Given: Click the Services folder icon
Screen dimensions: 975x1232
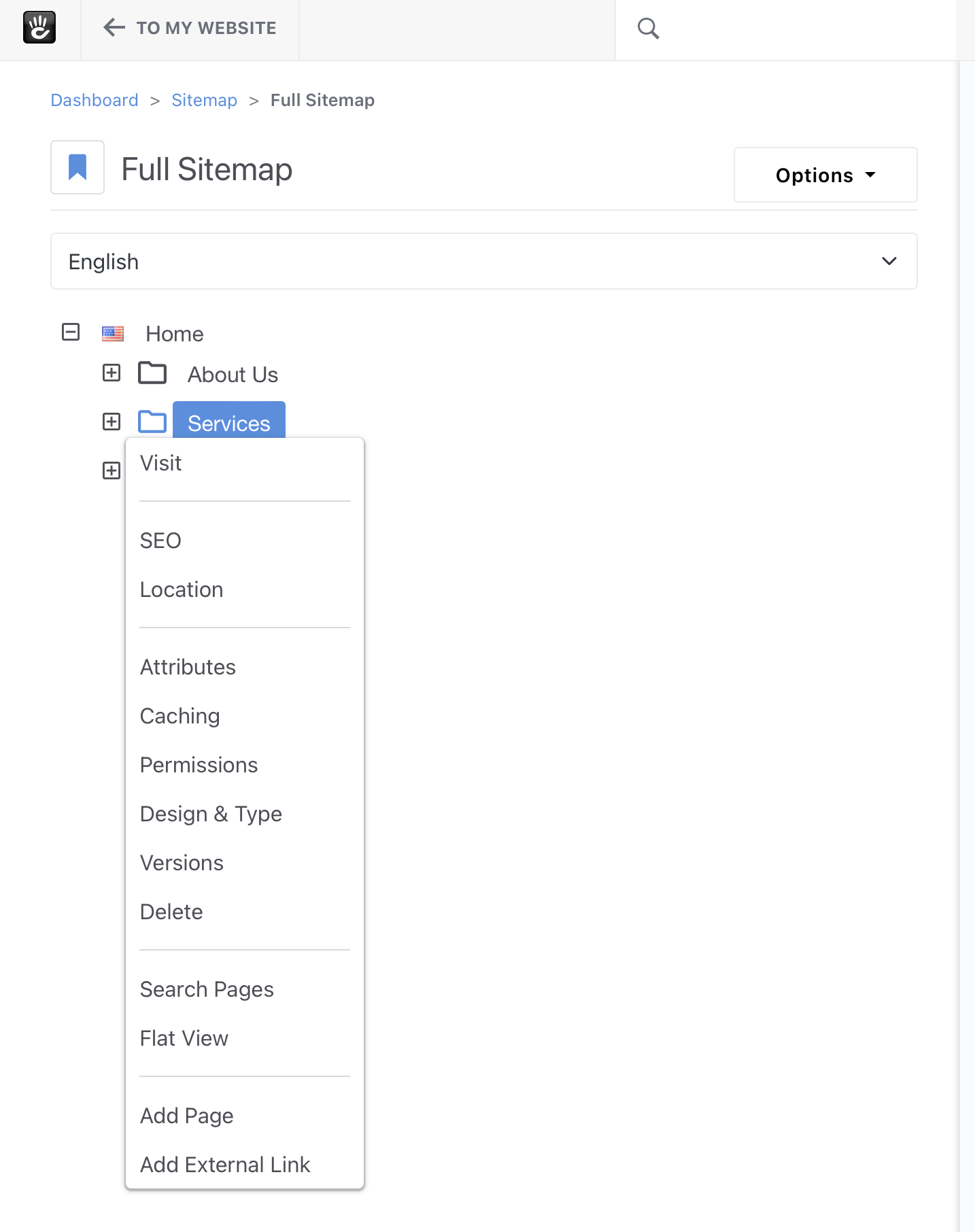Looking at the screenshot, I should (x=152, y=422).
